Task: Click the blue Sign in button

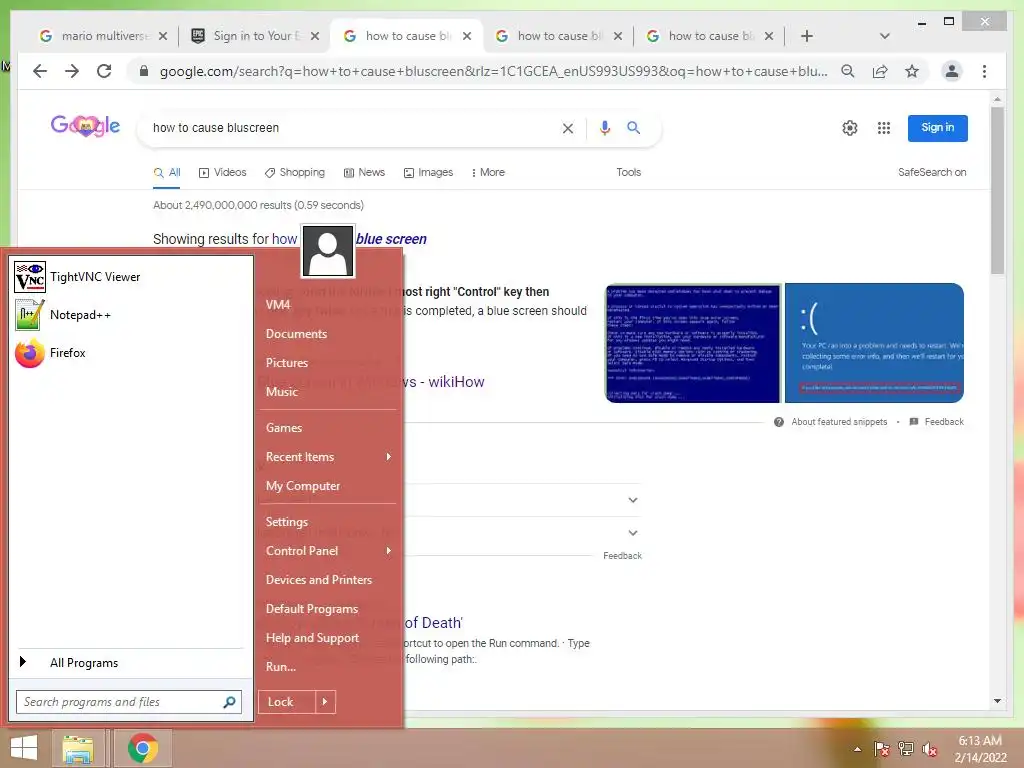Action: 937,128
